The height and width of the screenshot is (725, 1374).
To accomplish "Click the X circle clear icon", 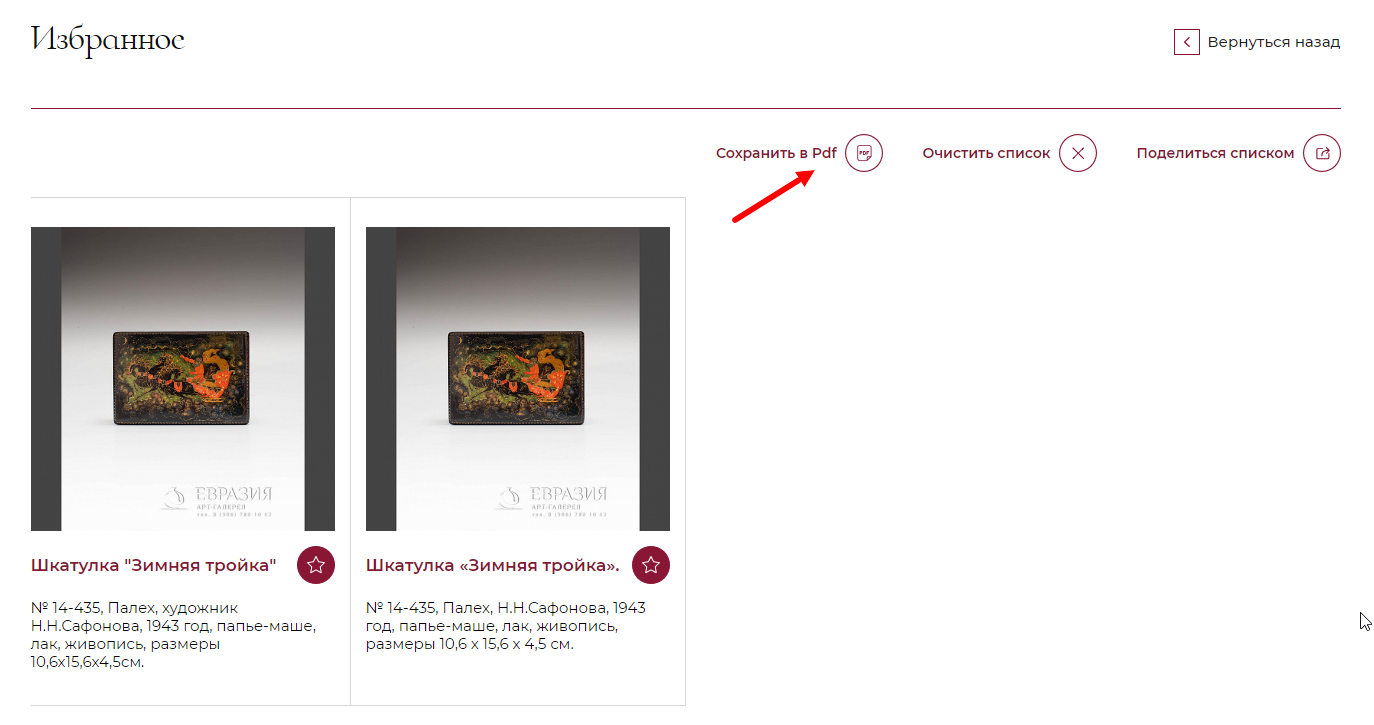I will click(1078, 153).
